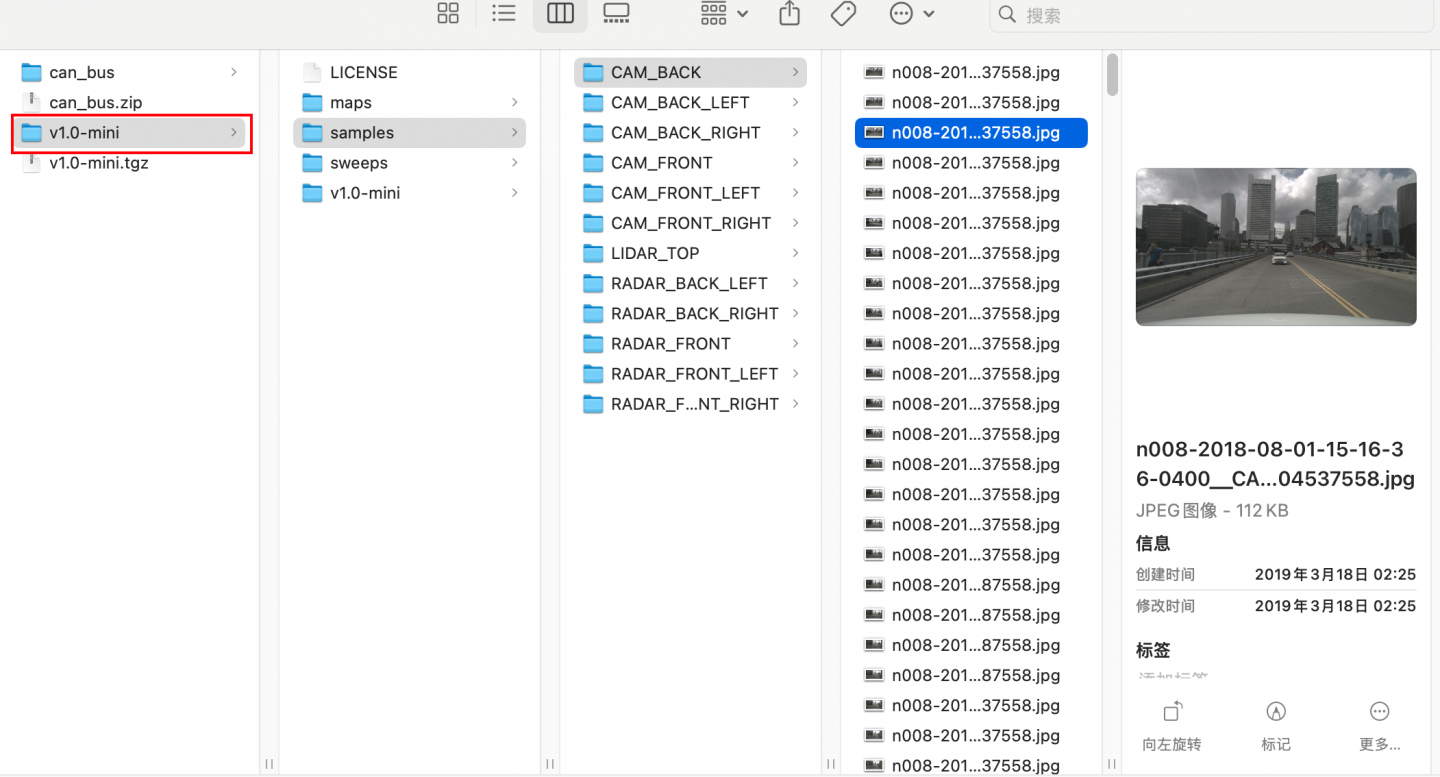This screenshot has height=777, width=1440.
Task: Select the v1.0-mini.tgz archive
Action: (x=98, y=163)
